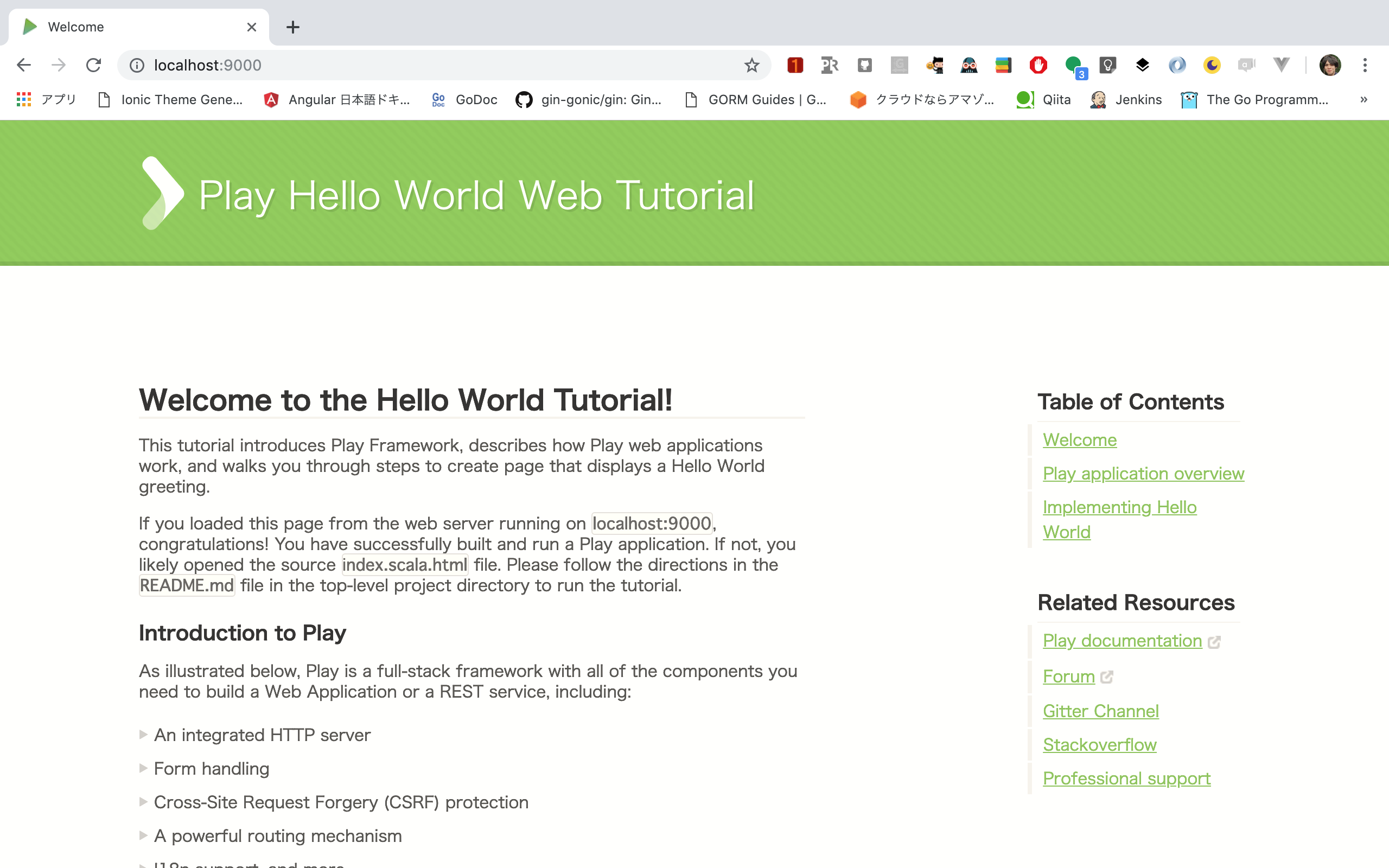Click the Play Hello World Web Tutorial title
This screenshot has height=868, width=1389.
pos(476,195)
